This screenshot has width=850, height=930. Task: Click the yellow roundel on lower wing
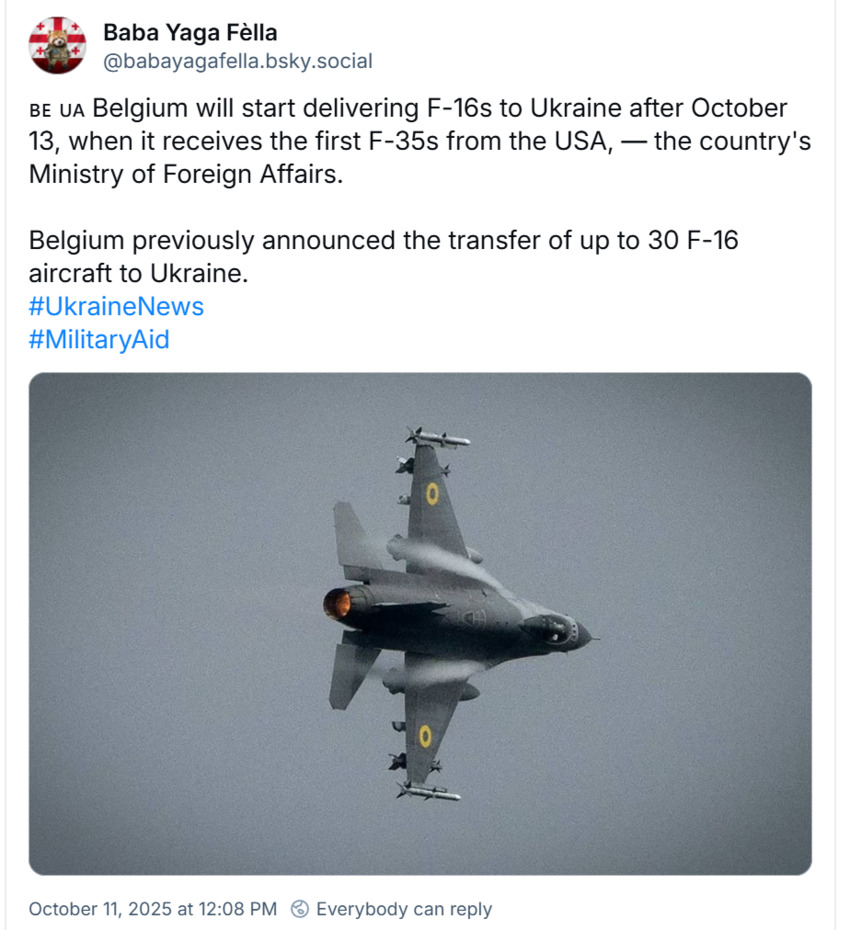(x=425, y=736)
